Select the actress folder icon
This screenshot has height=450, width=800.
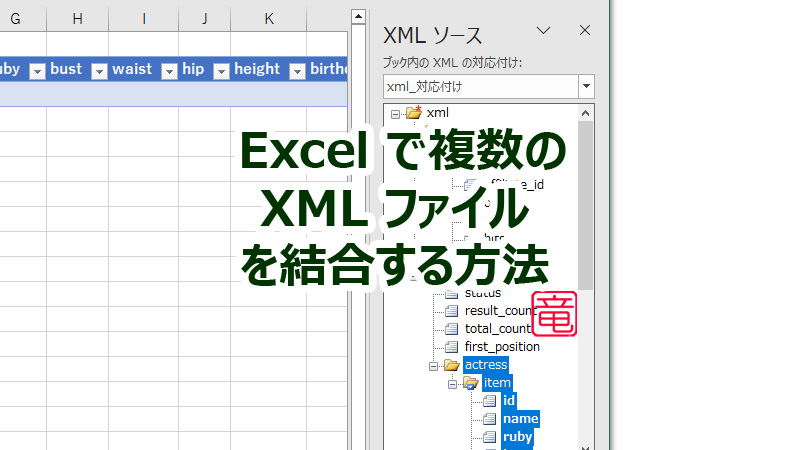click(x=452, y=365)
